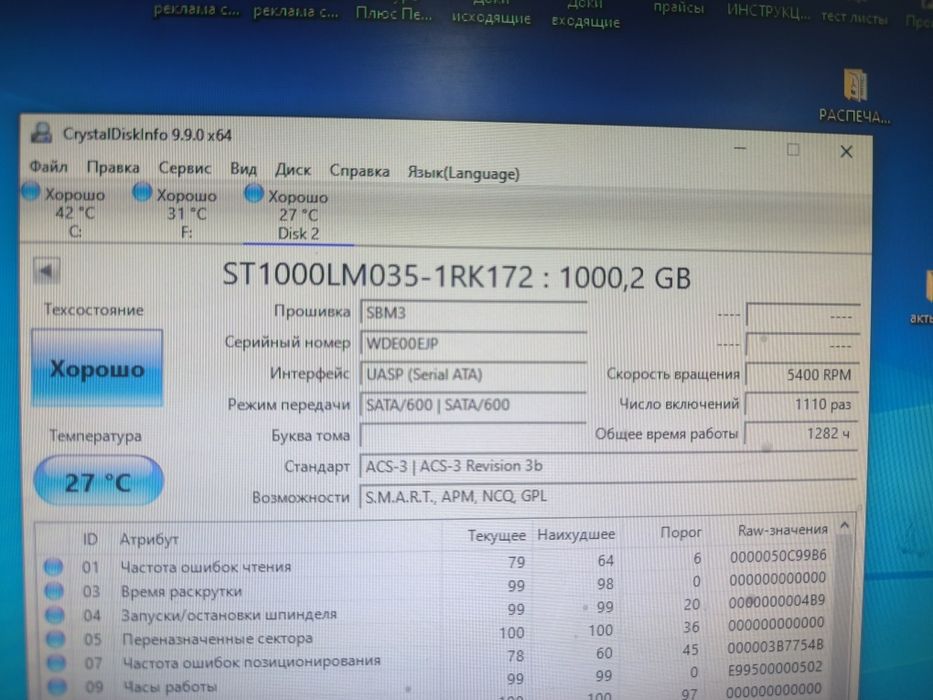
Task: Open the Язык(Language) menu
Action: 463,173
